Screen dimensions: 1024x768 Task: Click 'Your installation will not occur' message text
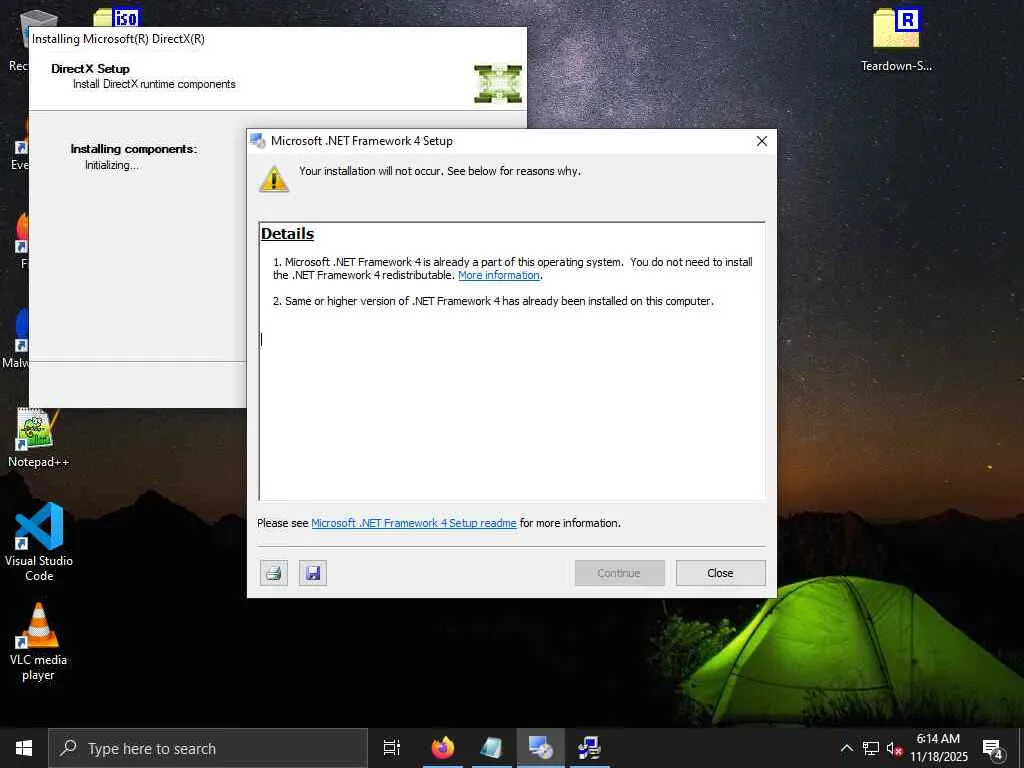tap(440, 171)
